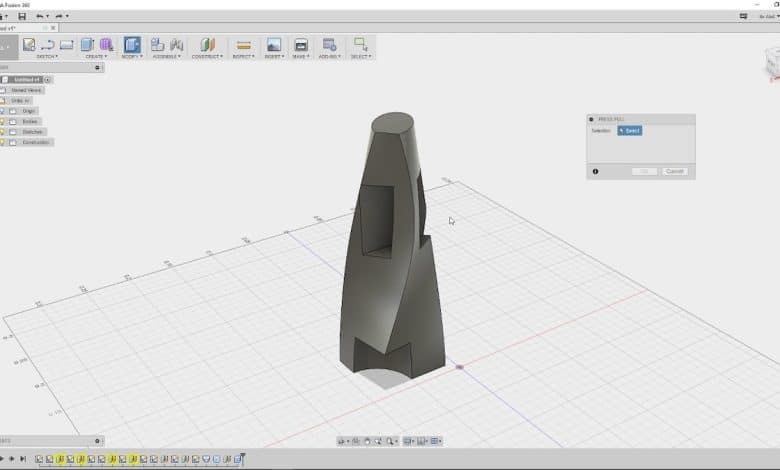Click the info icon in the Press Pull dialog
The width and height of the screenshot is (780, 470).
[x=595, y=172]
